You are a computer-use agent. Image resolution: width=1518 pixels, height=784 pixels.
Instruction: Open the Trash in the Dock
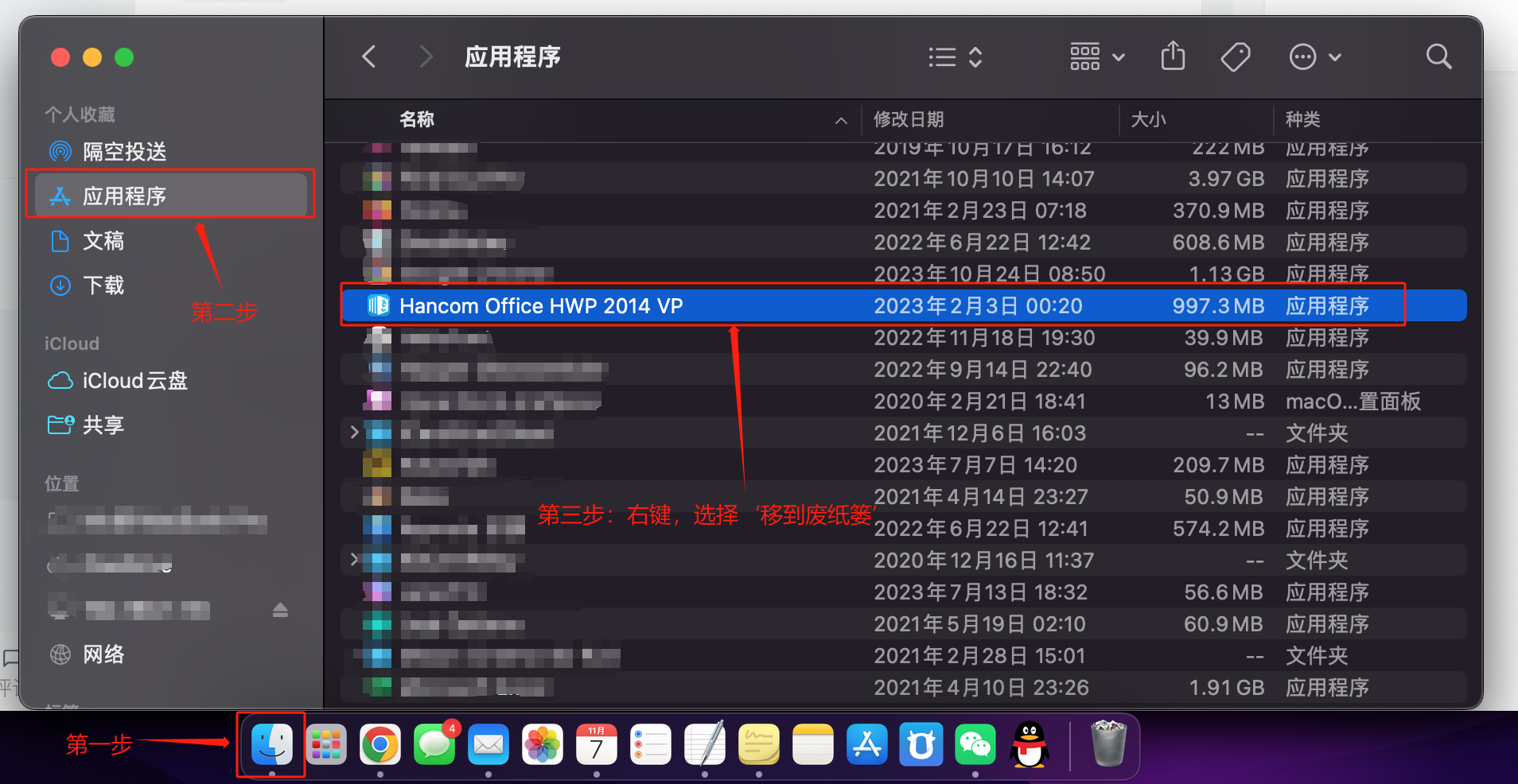(x=1107, y=743)
